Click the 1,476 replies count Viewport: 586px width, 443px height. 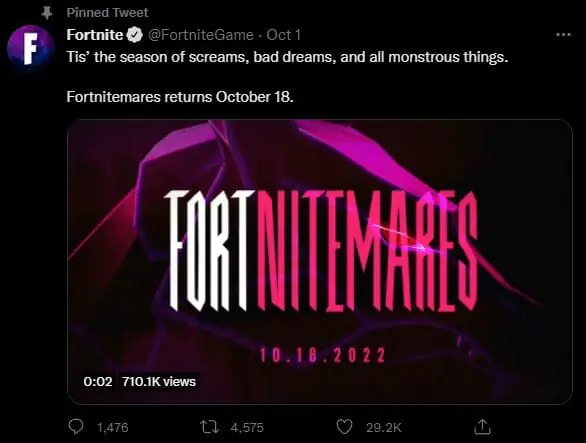[x=112, y=427]
